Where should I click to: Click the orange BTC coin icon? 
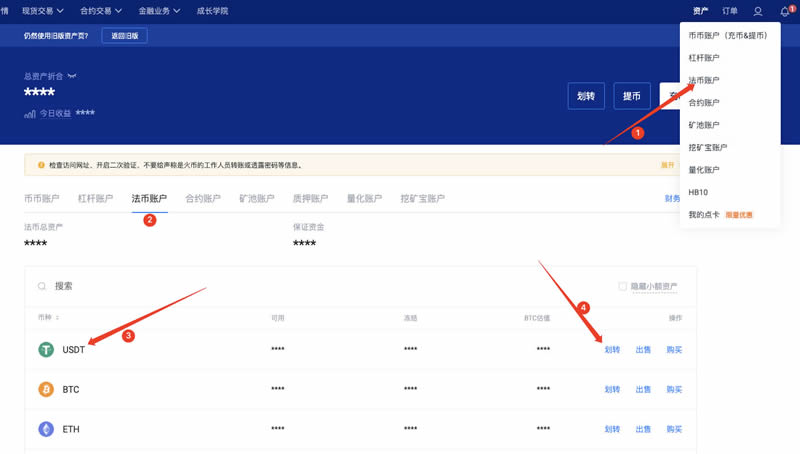pyautogui.click(x=46, y=389)
